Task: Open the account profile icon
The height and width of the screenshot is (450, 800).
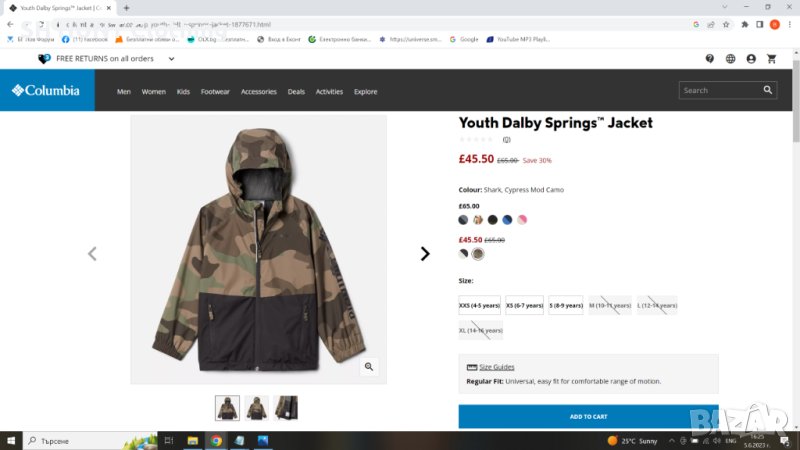Action: pos(751,59)
